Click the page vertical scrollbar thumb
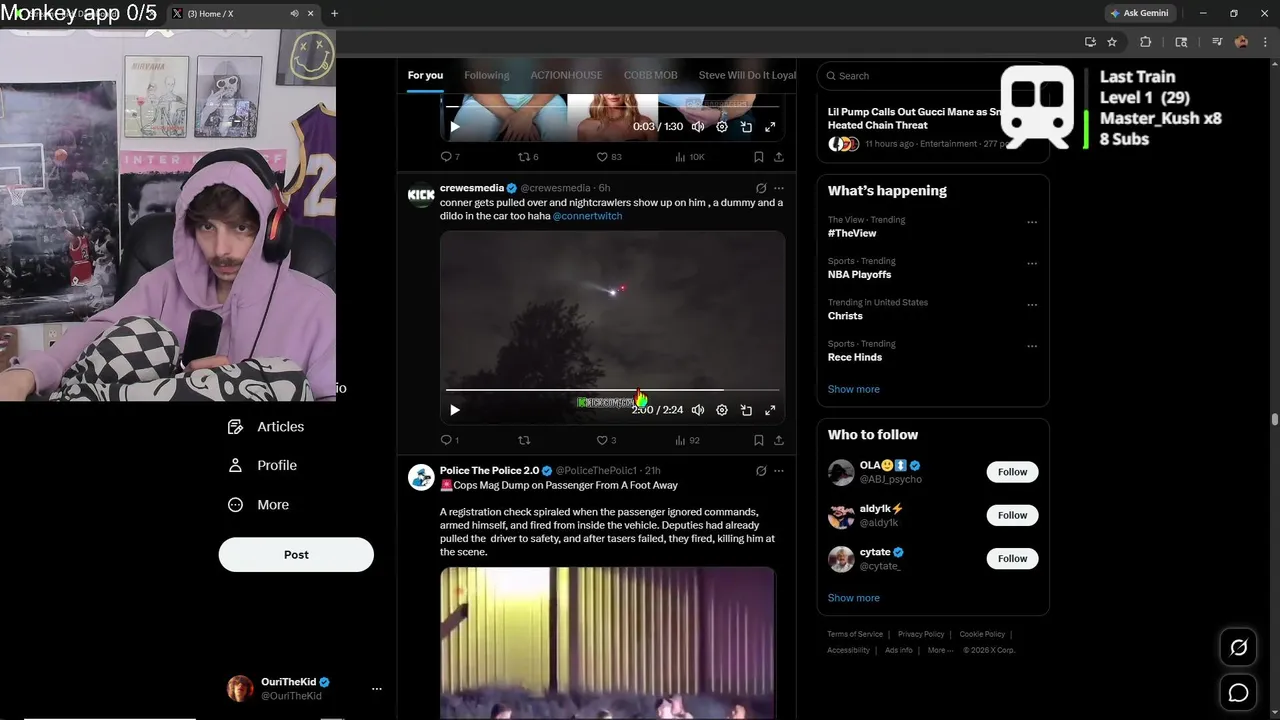The width and height of the screenshot is (1280, 720). pos(1275,419)
